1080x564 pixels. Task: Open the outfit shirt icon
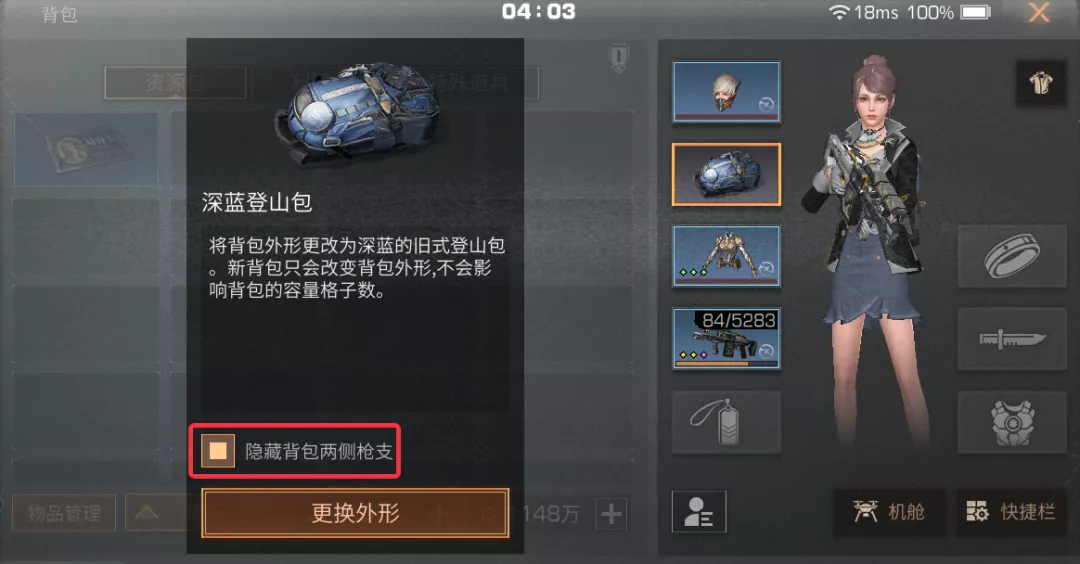[x=1041, y=83]
